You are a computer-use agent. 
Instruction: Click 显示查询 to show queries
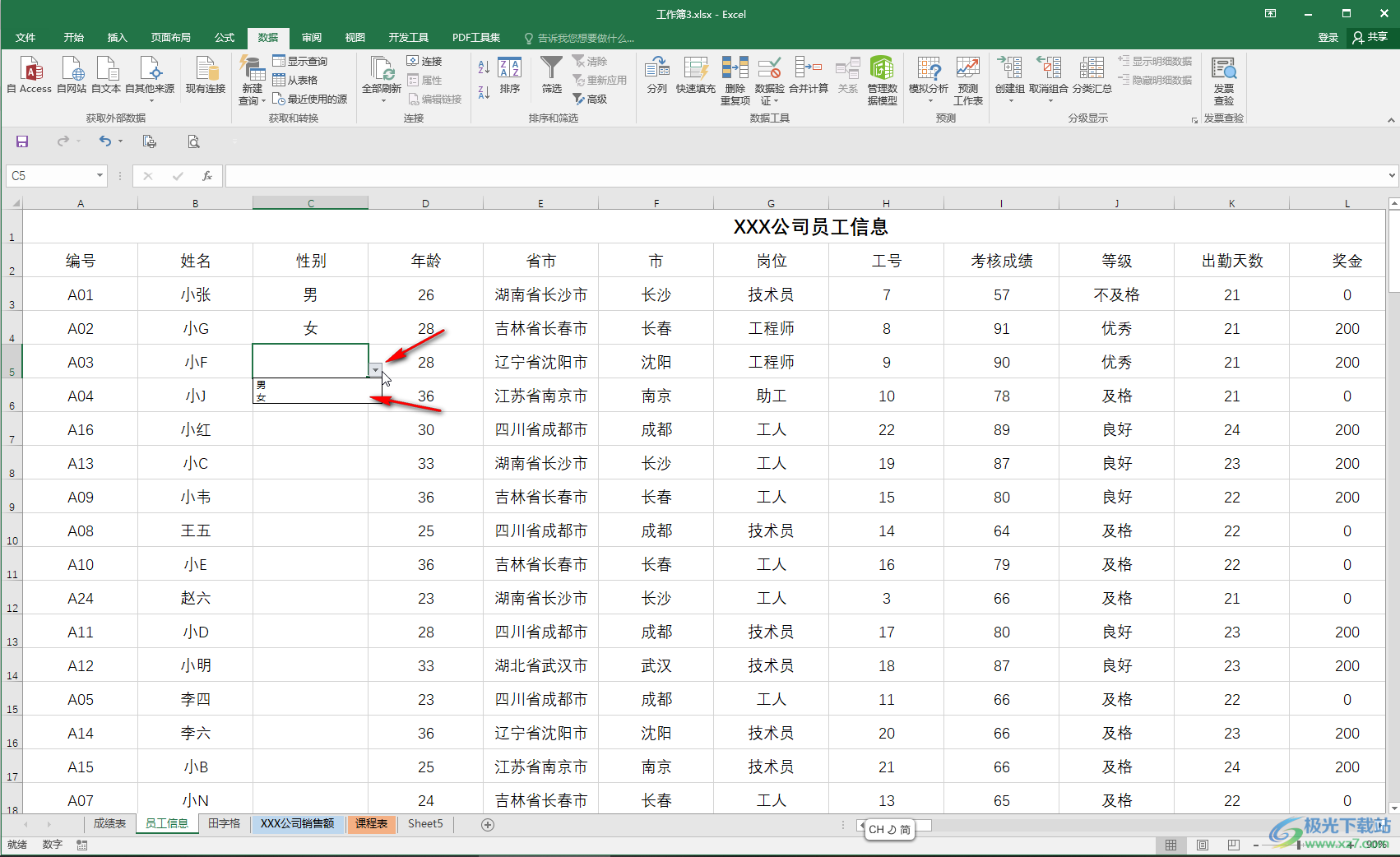tap(301, 60)
